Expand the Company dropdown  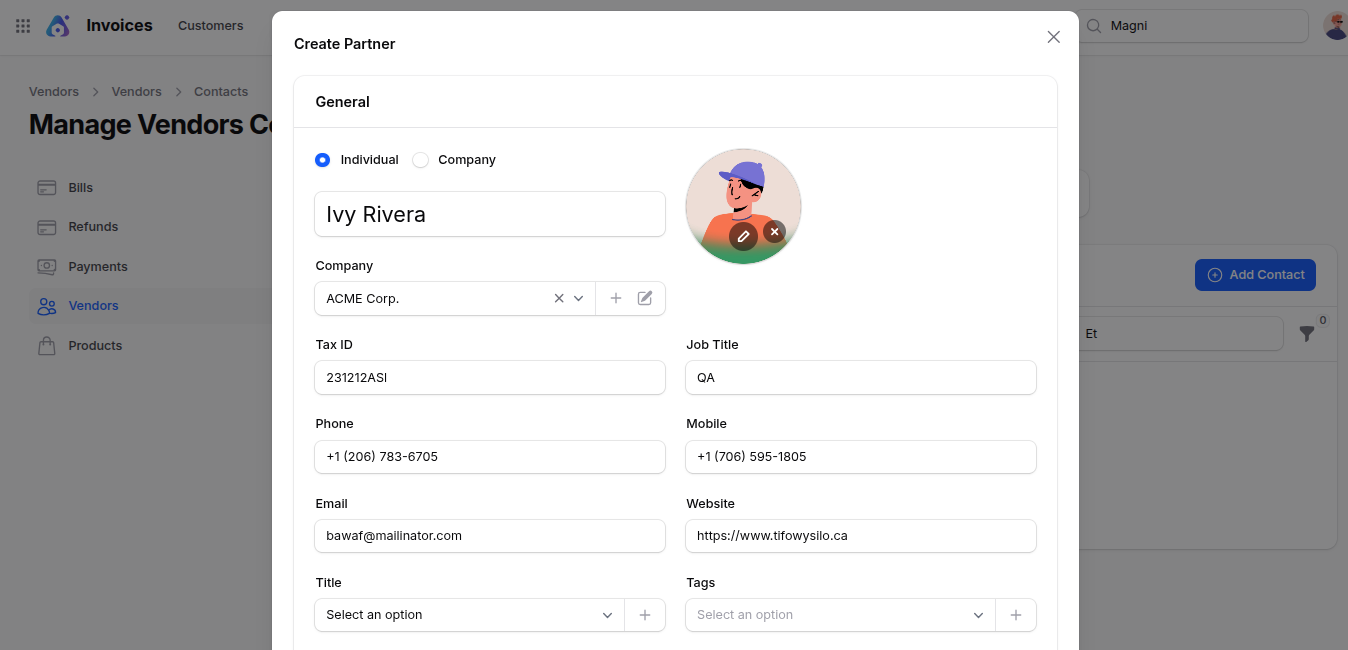pyautogui.click(x=578, y=297)
